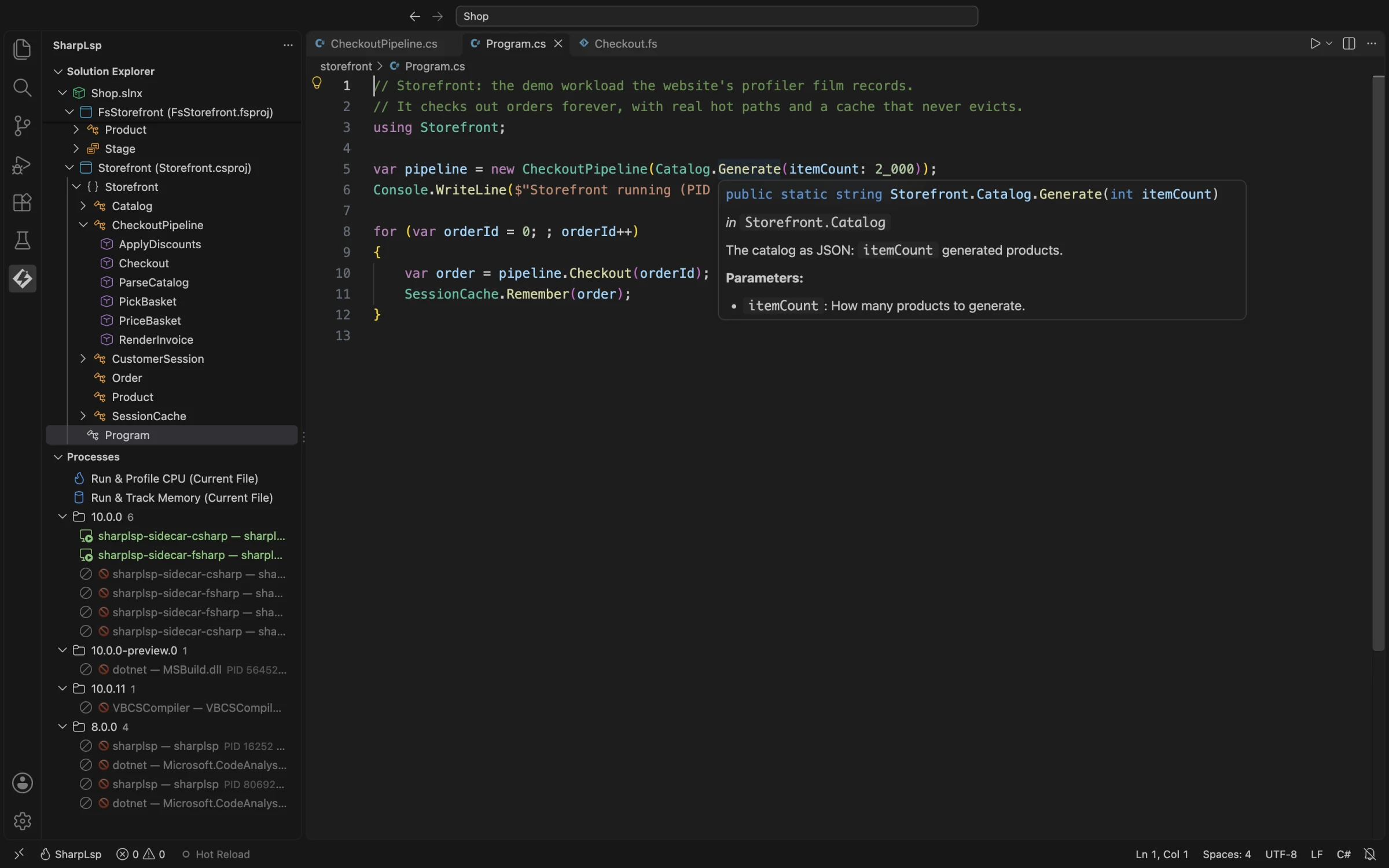
Task: Run & Profile CPU (Current File)
Action: click(x=174, y=479)
